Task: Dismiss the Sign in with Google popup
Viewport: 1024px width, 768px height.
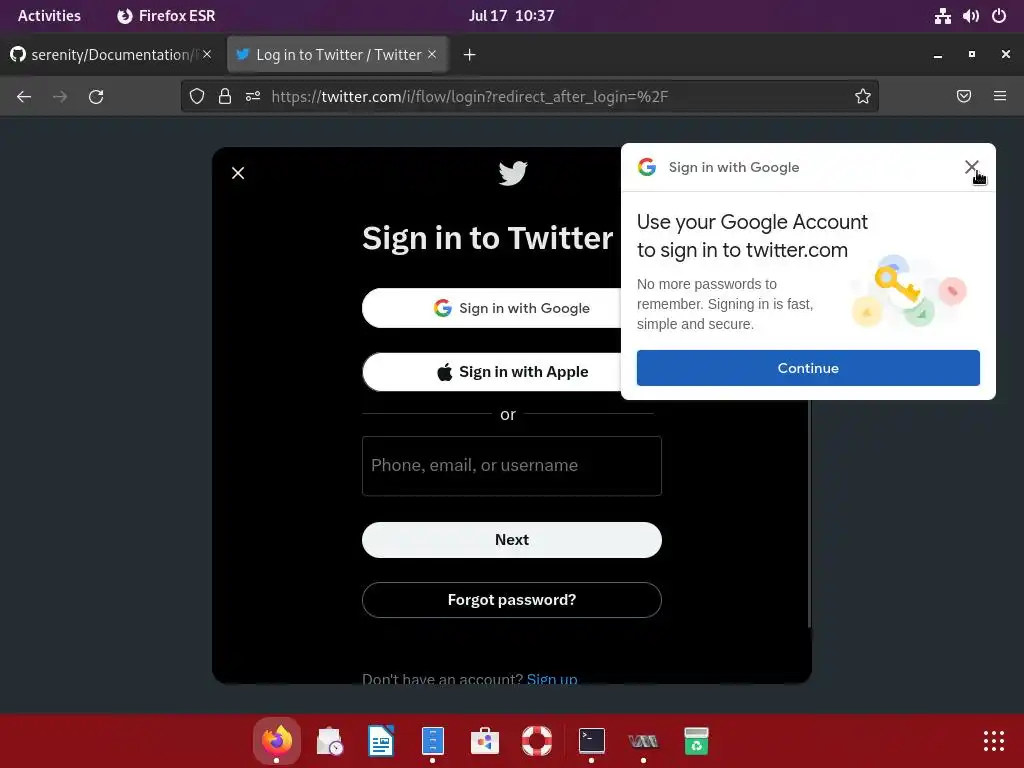Action: pos(971,167)
